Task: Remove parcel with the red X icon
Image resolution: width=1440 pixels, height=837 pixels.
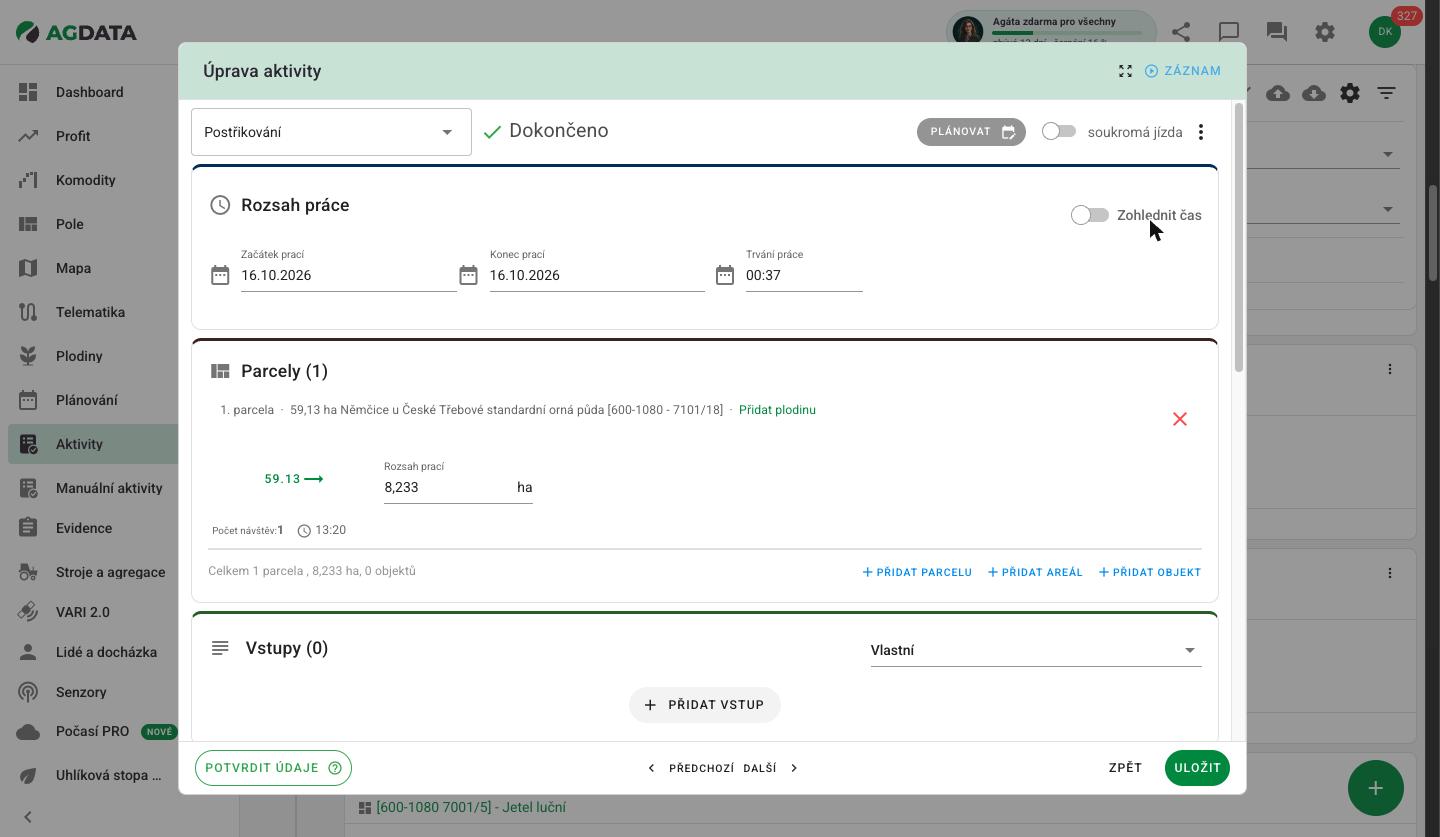Action: 1180,419
